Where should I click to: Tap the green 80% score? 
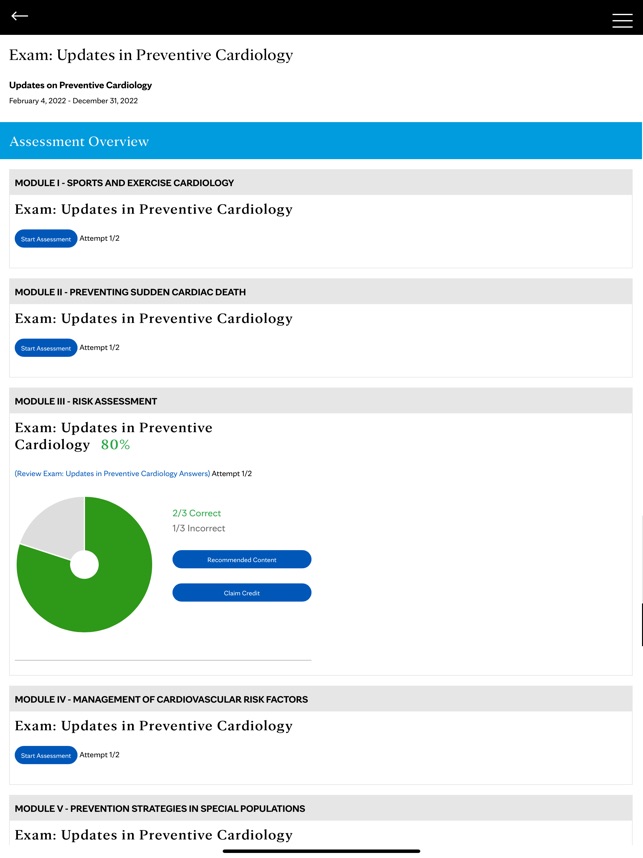point(115,445)
